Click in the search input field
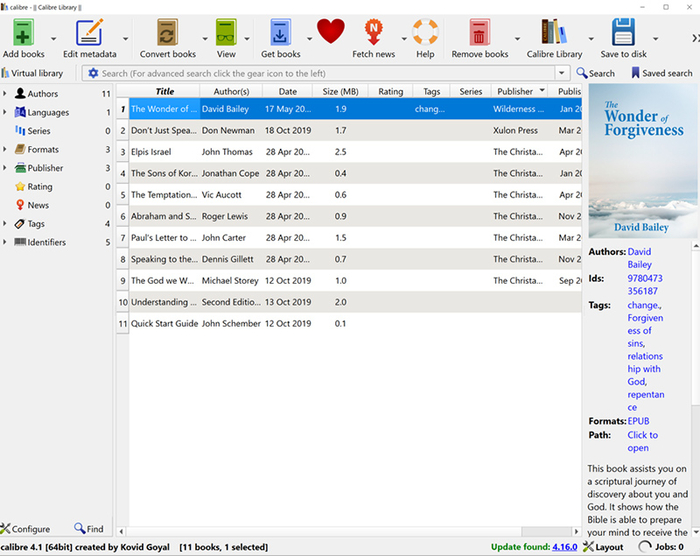Image resolution: width=700 pixels, height=556 pixels. click(x=326, y=73)
